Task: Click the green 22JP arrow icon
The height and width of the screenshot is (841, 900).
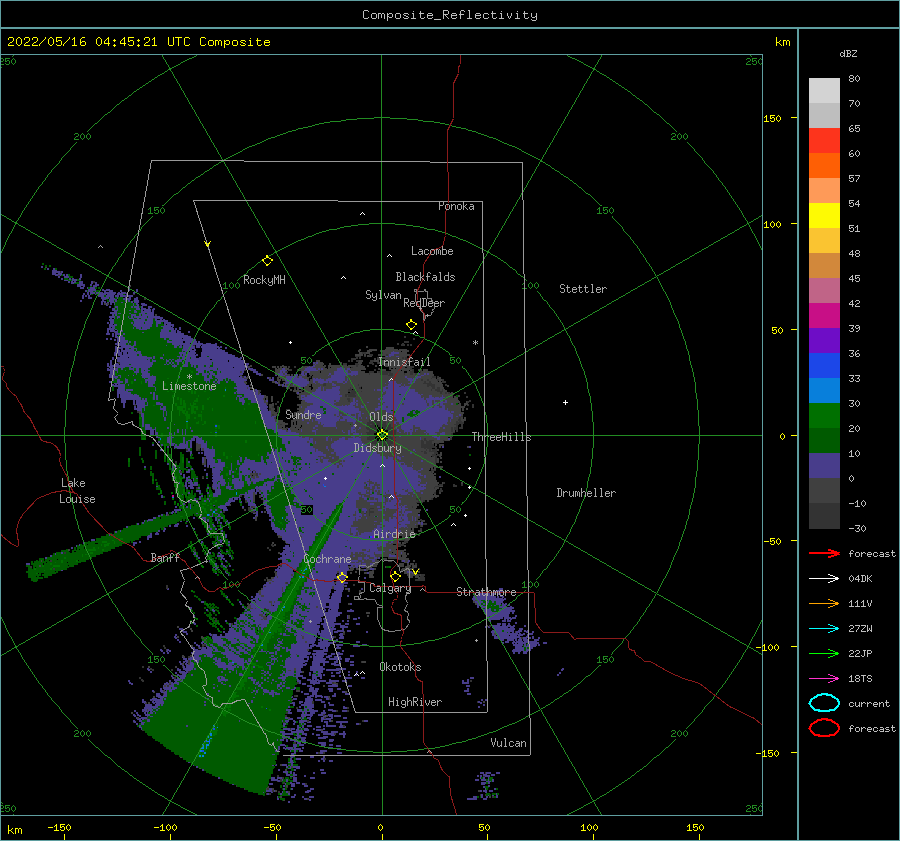Action: (824, 653)
